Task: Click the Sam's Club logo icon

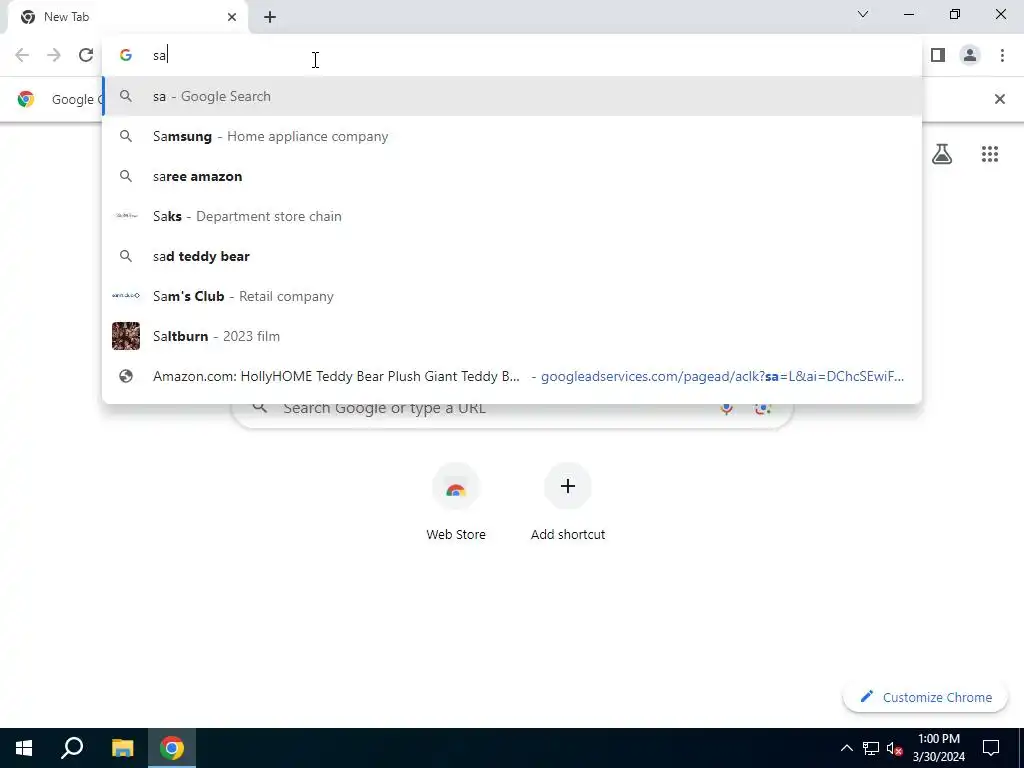Action: (x=126, y=296)
